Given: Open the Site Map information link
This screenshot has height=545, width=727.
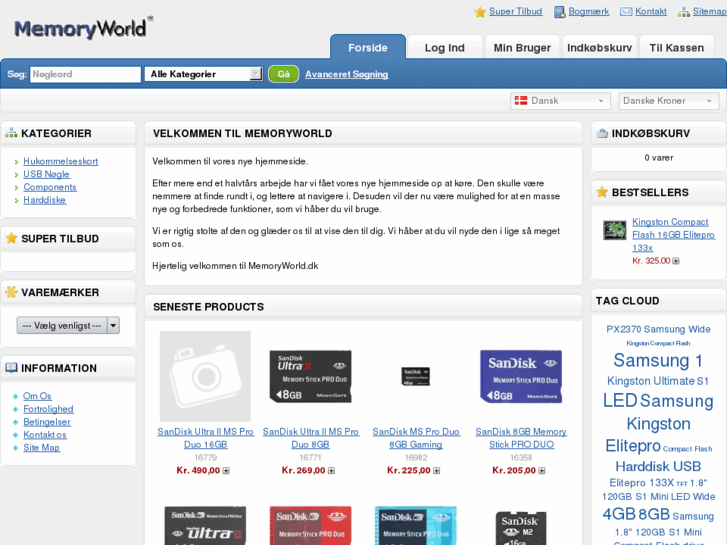Looking at the screenshot, I should (x=41, y=448).
